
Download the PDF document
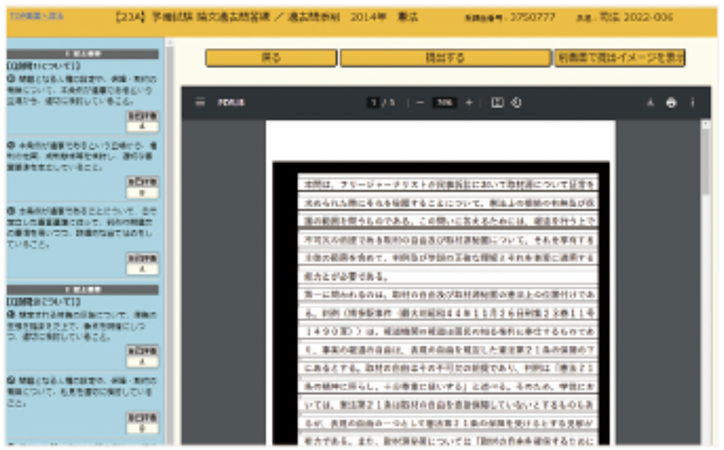(650, 102)
